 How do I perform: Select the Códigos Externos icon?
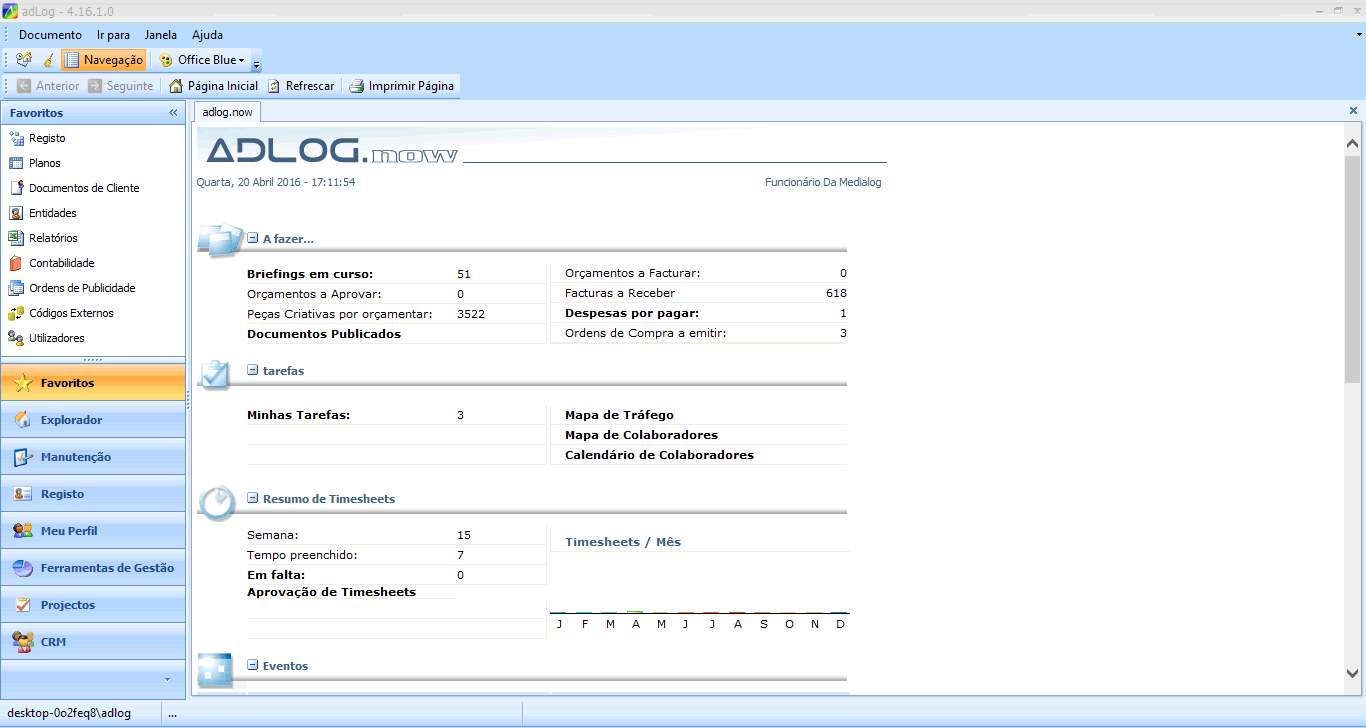pos(16,313)
